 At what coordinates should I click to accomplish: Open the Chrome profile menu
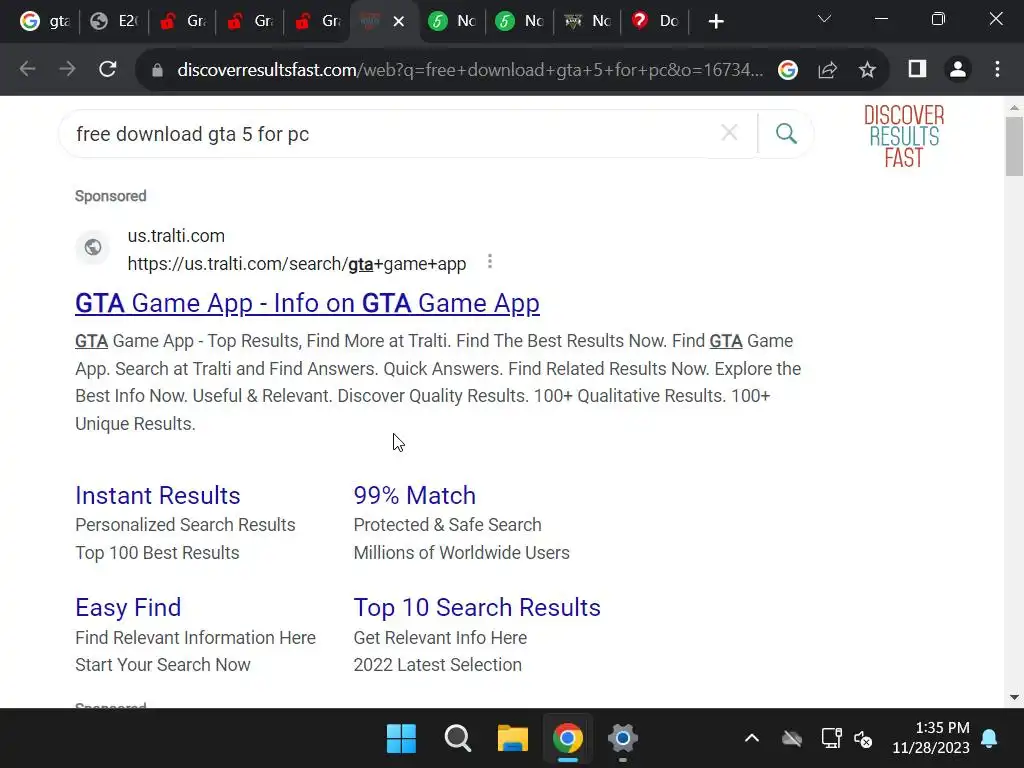pyautogui.click(x=957, y=69)
